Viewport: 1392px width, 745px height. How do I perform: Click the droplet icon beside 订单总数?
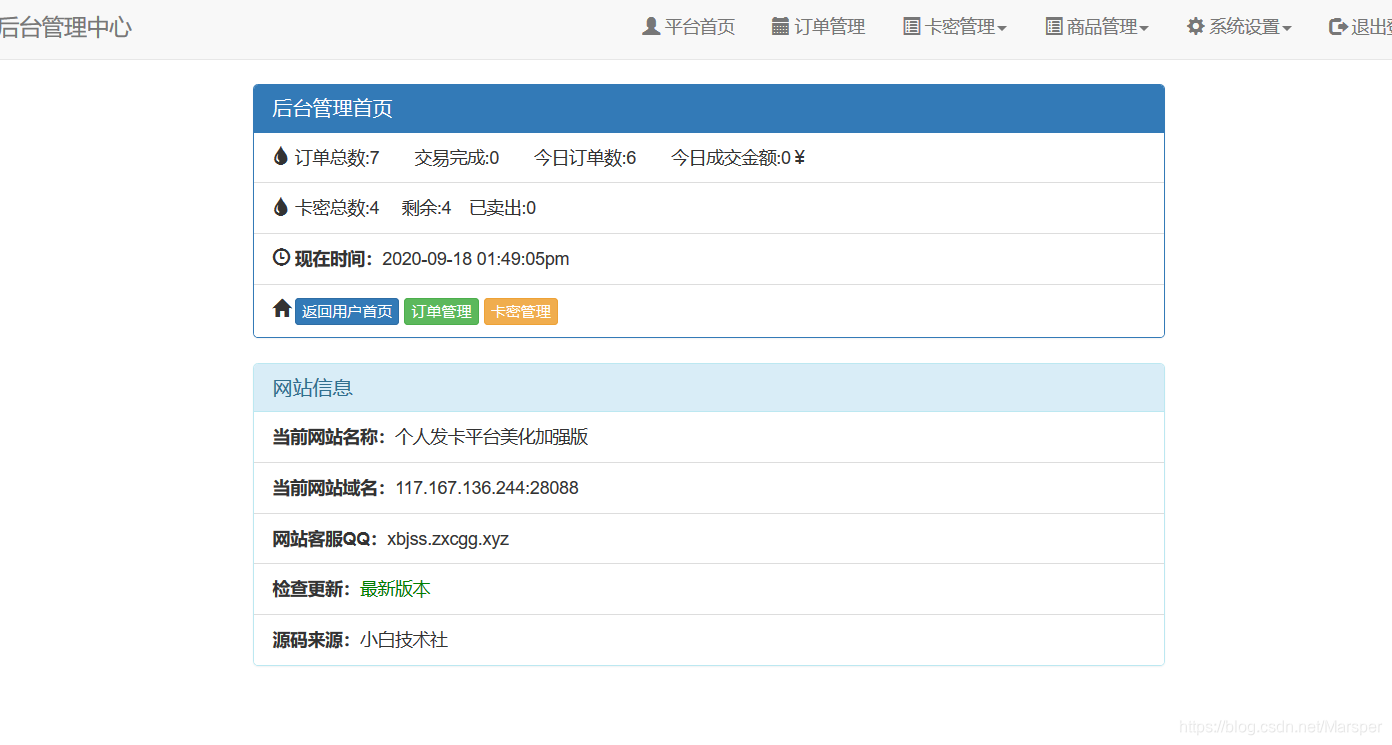point(281,156)
